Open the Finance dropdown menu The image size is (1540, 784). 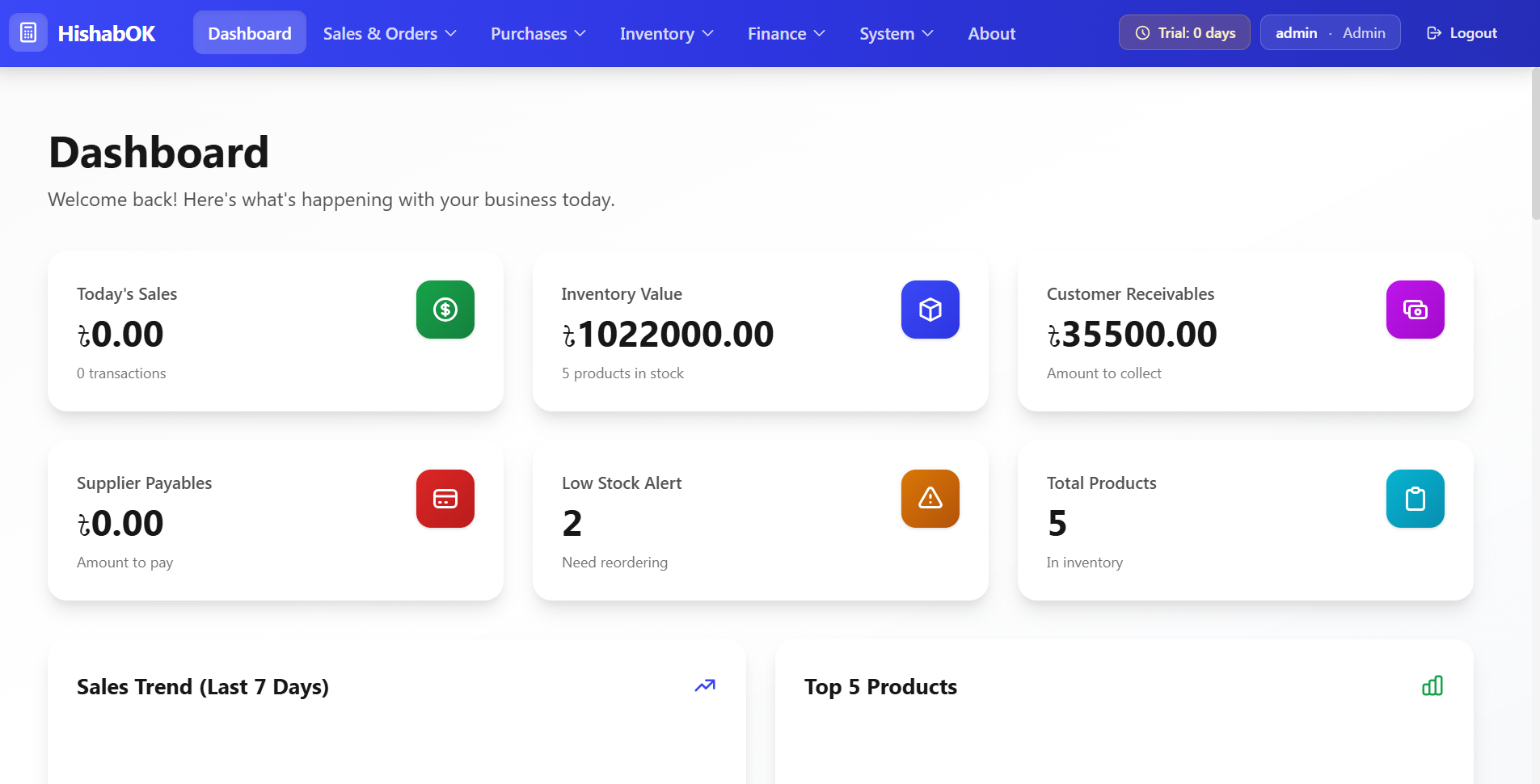[x=786, y=33]
